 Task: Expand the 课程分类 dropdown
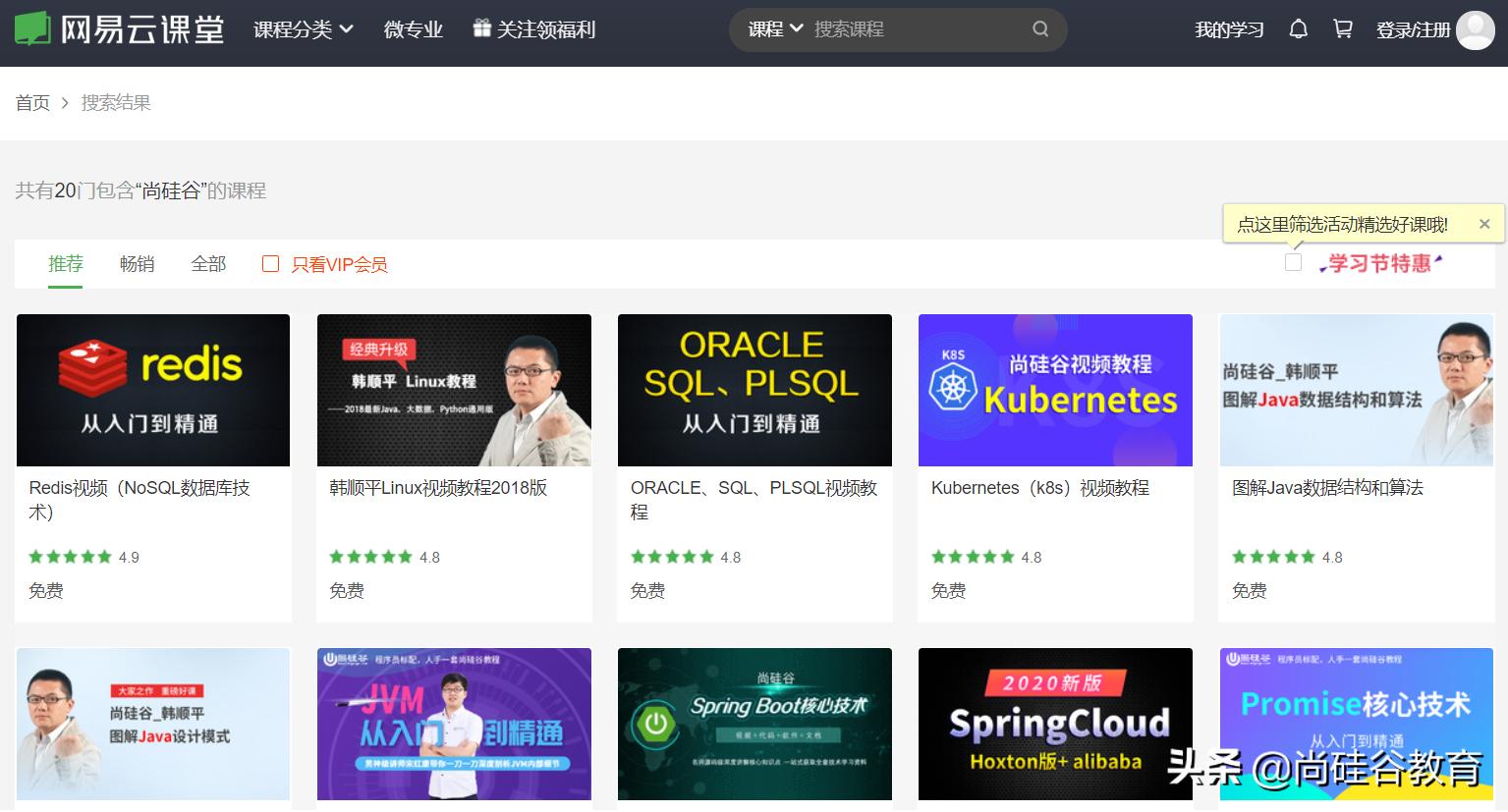(x=304, y=29)
